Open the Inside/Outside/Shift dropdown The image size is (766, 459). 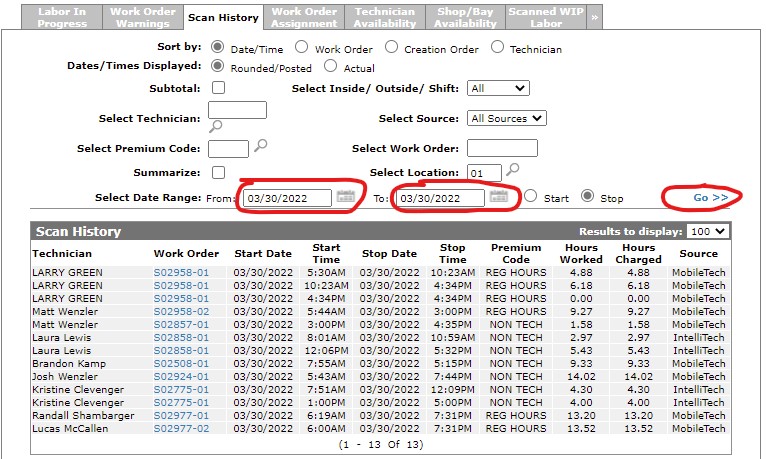498,88
